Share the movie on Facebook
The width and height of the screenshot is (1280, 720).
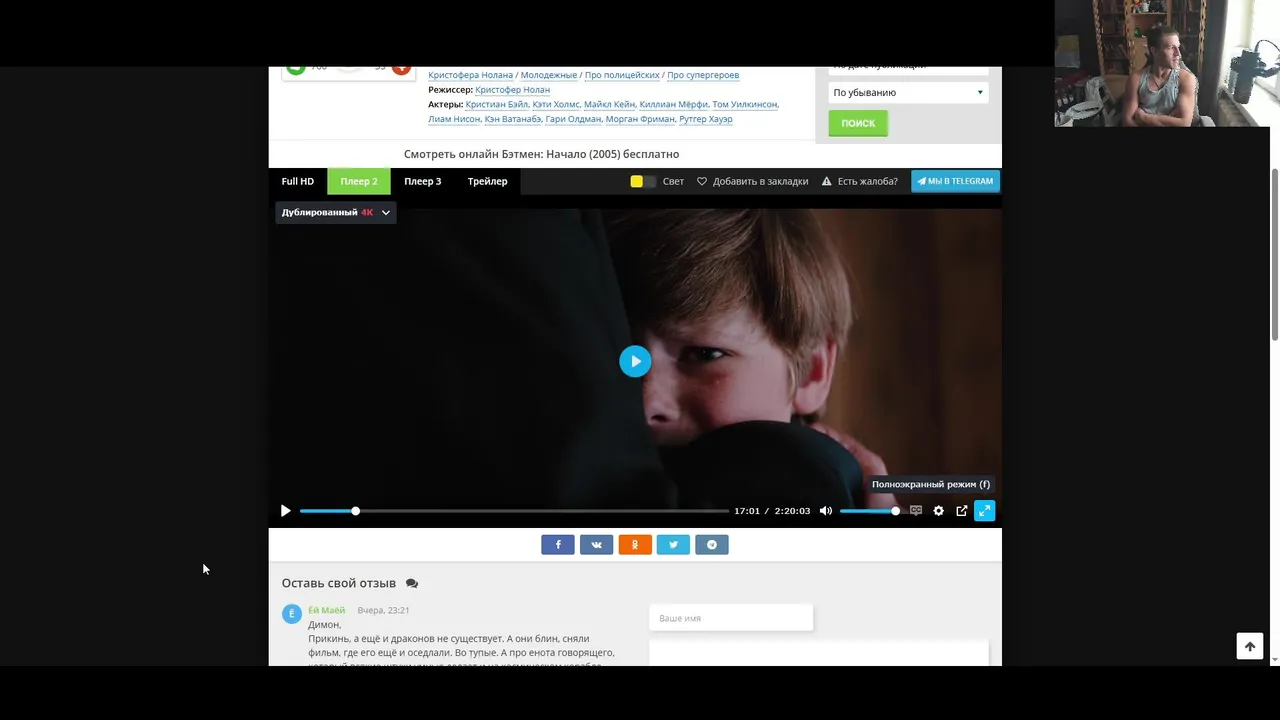(558, 544)
